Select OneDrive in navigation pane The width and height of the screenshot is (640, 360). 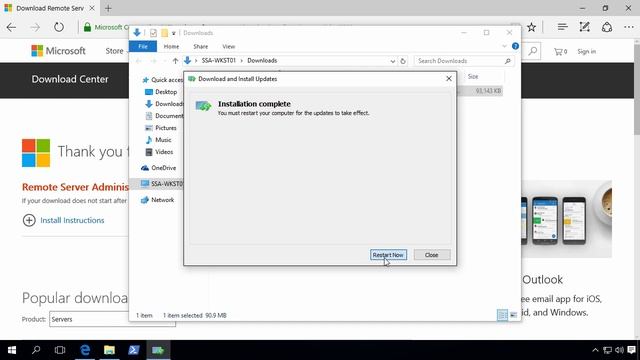(x=158, y=168)
